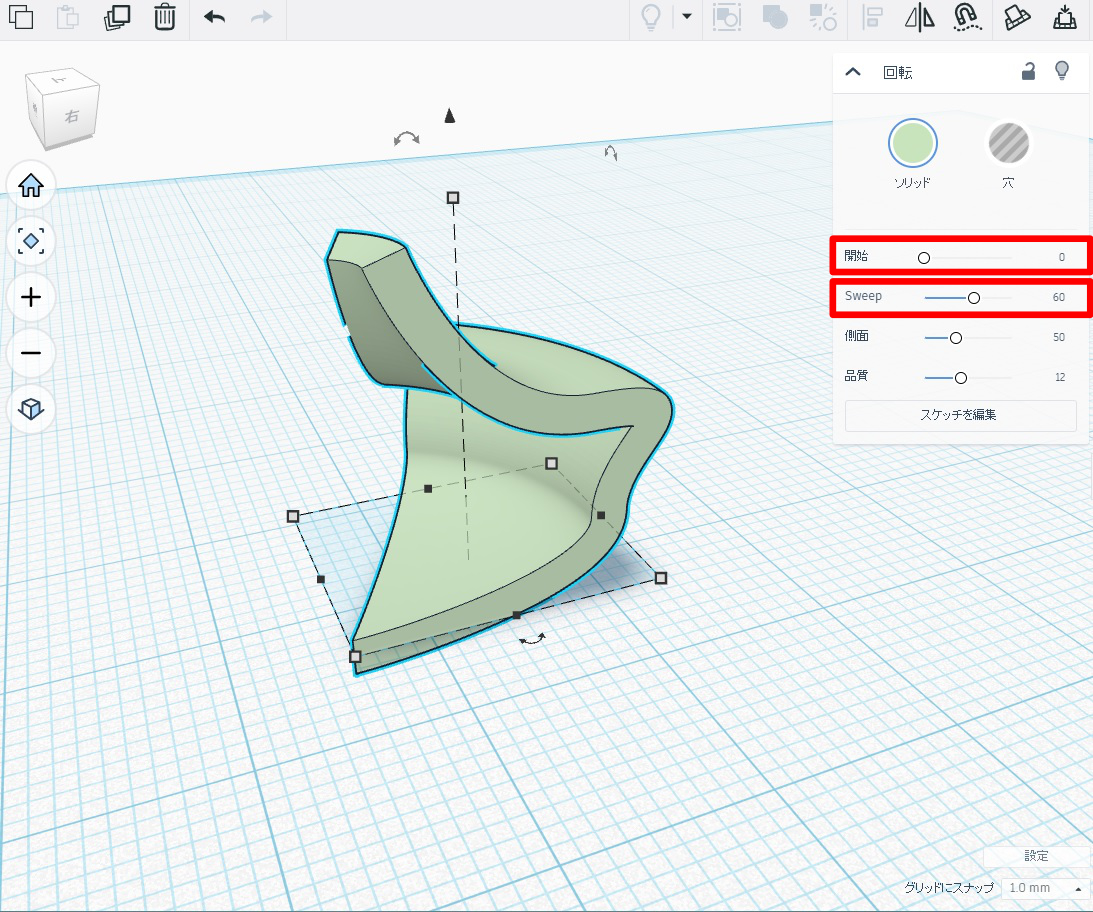Viewport: 1093px width, 912px height.
Task: Toggle the shape visibility lightbulb in panel
Action: click(1062, 70)
